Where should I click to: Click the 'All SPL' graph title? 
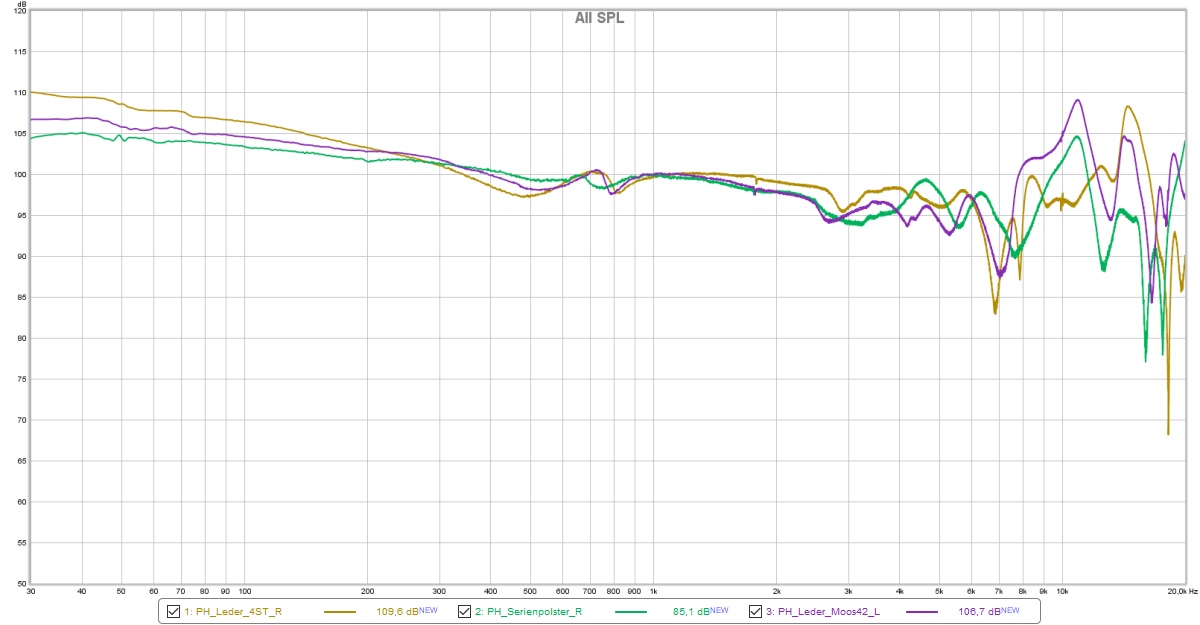(x=600, y=18)
